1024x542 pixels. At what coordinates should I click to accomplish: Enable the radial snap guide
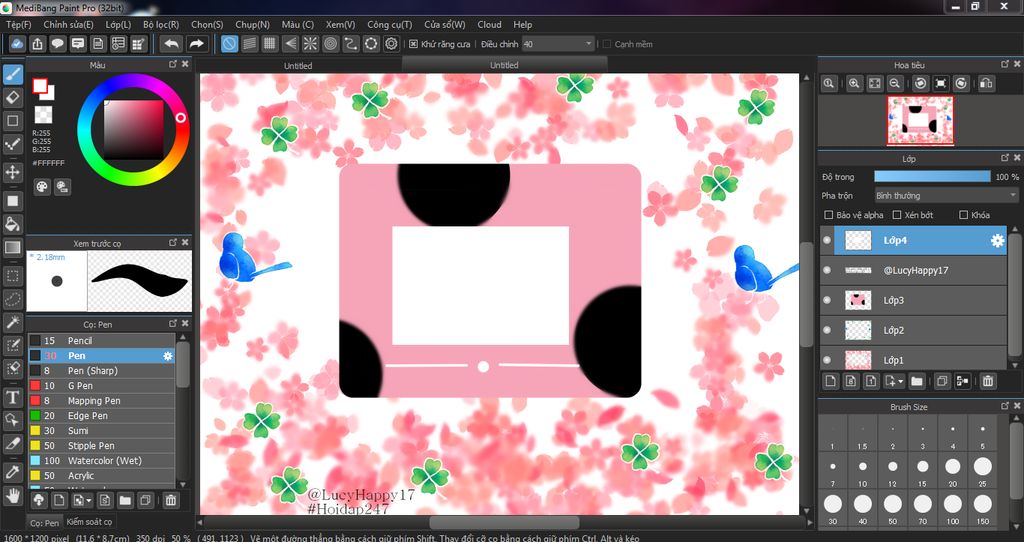coord(310,44)
